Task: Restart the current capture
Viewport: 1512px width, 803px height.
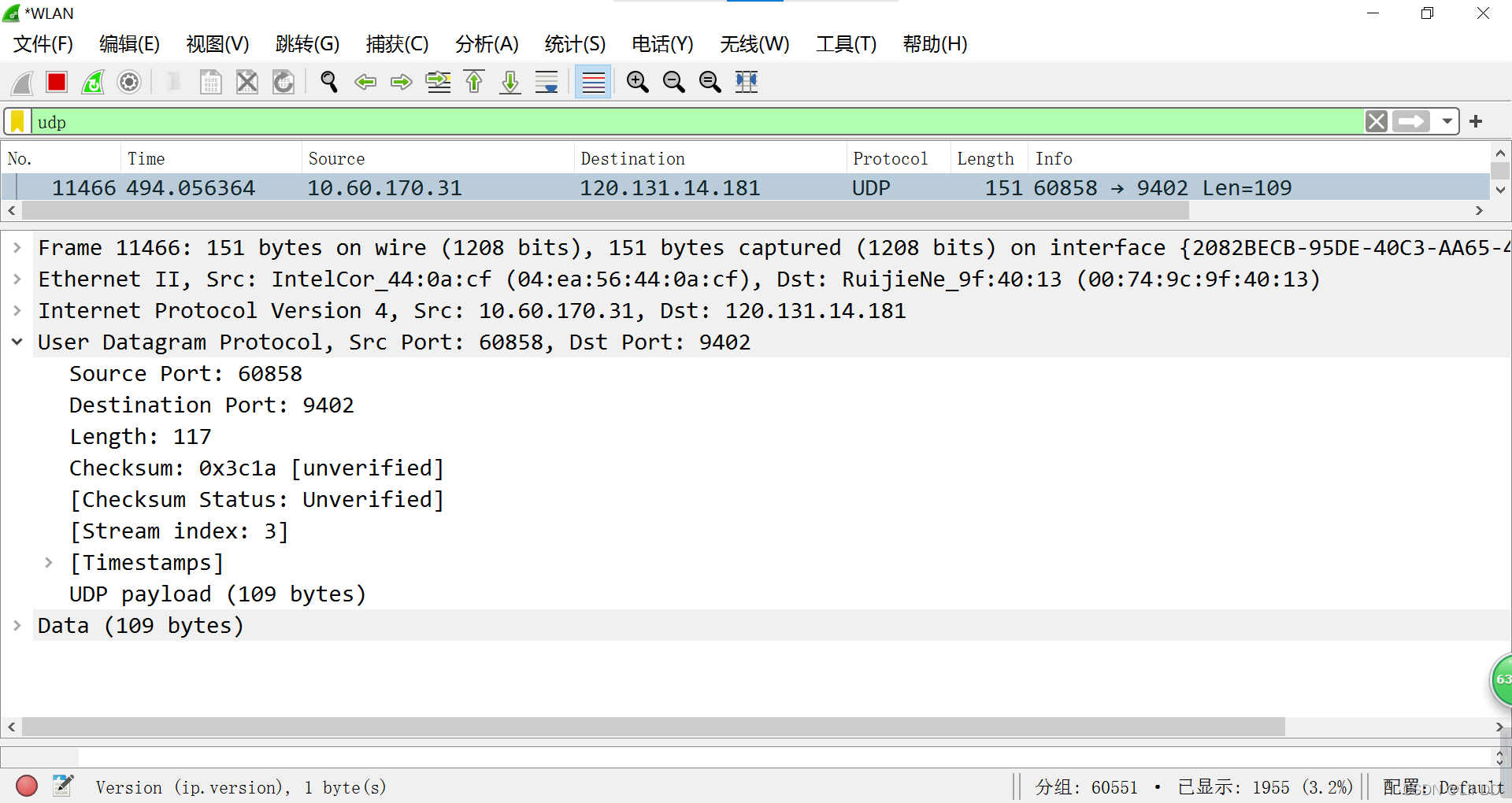Action: [93, 82]
